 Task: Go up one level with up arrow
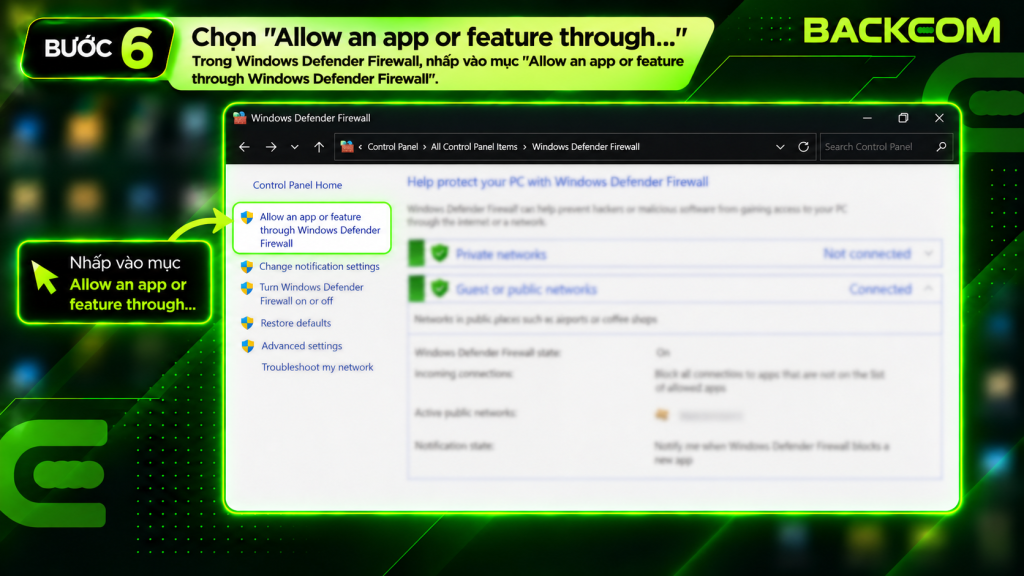click(x=319, y=147)
